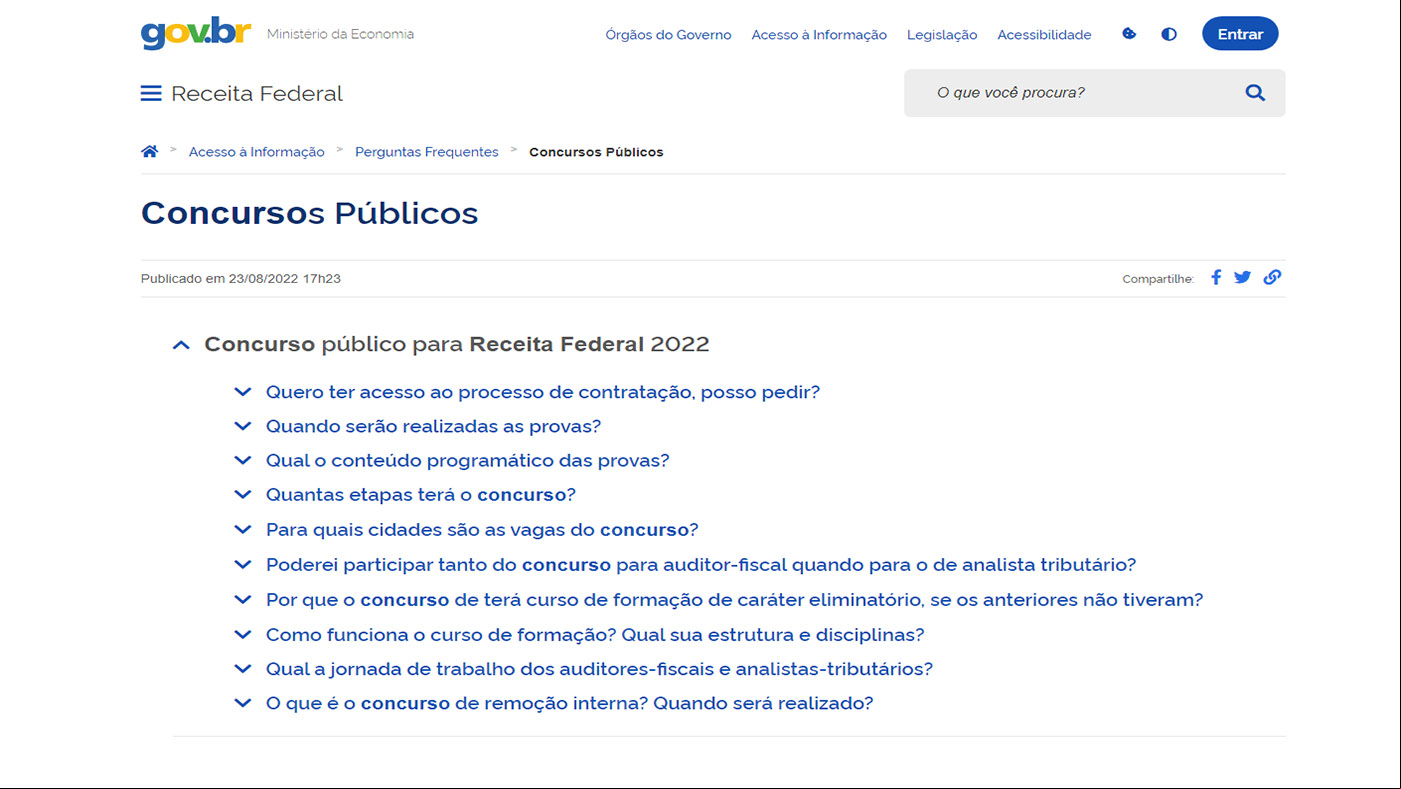Open the hamburger menu beside Receita Federal

click(x=151, y=93)
